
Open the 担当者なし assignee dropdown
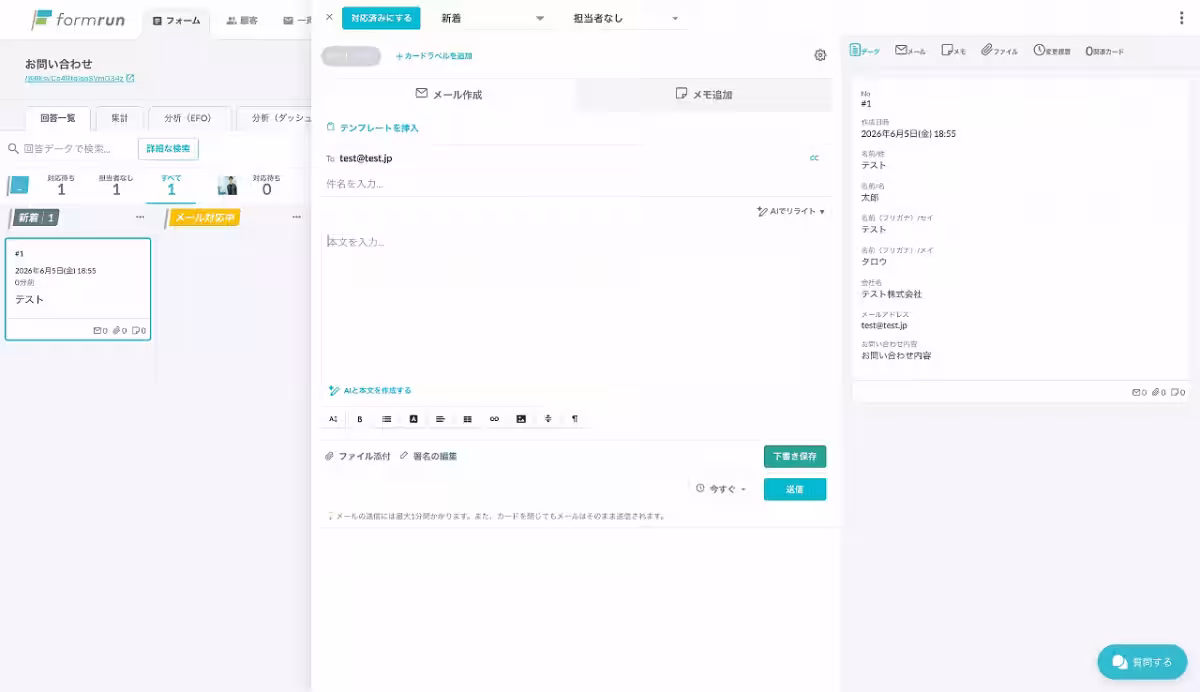pos(625,18)
